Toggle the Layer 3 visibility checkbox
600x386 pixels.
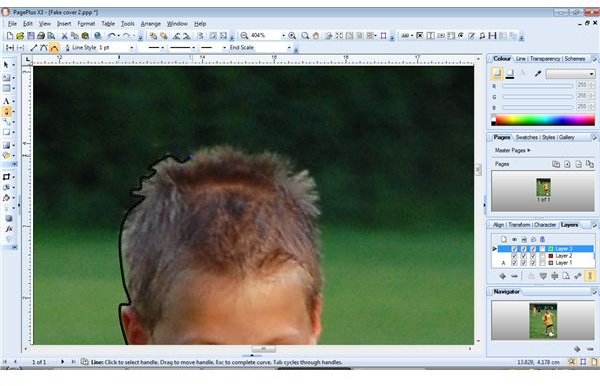point(514,249)
